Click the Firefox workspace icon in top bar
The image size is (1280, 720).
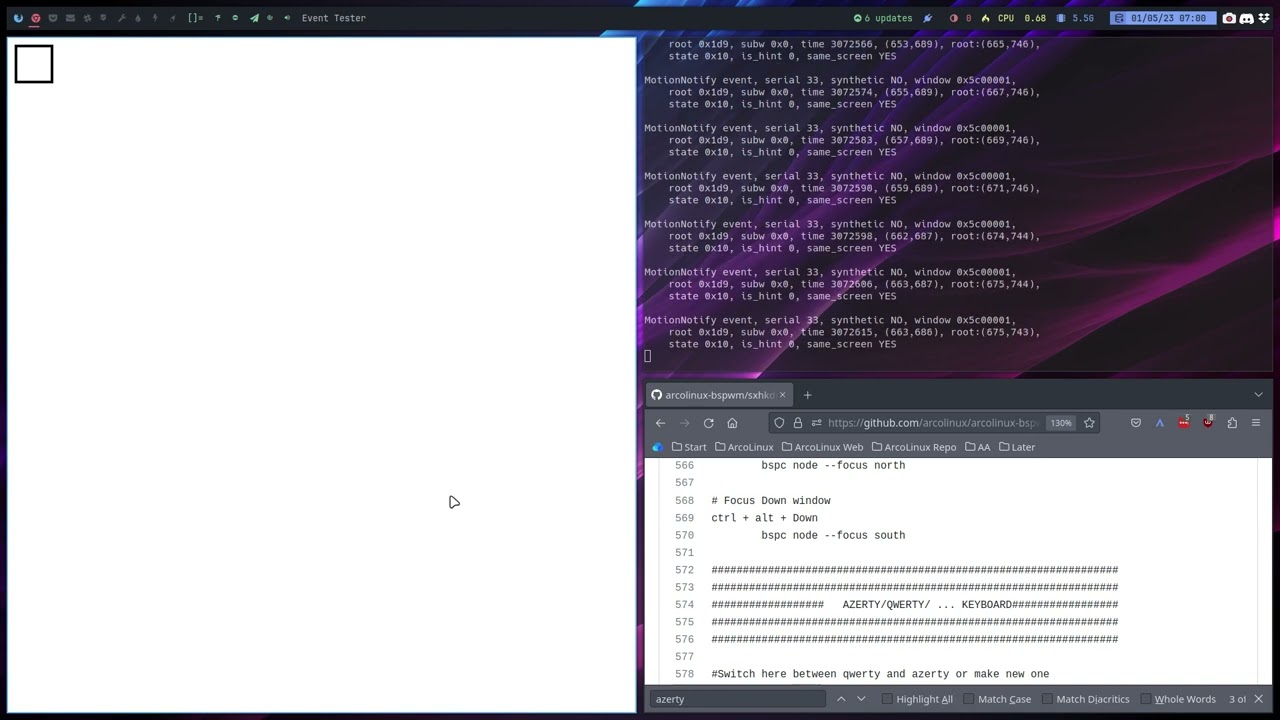tap(18, 18)
